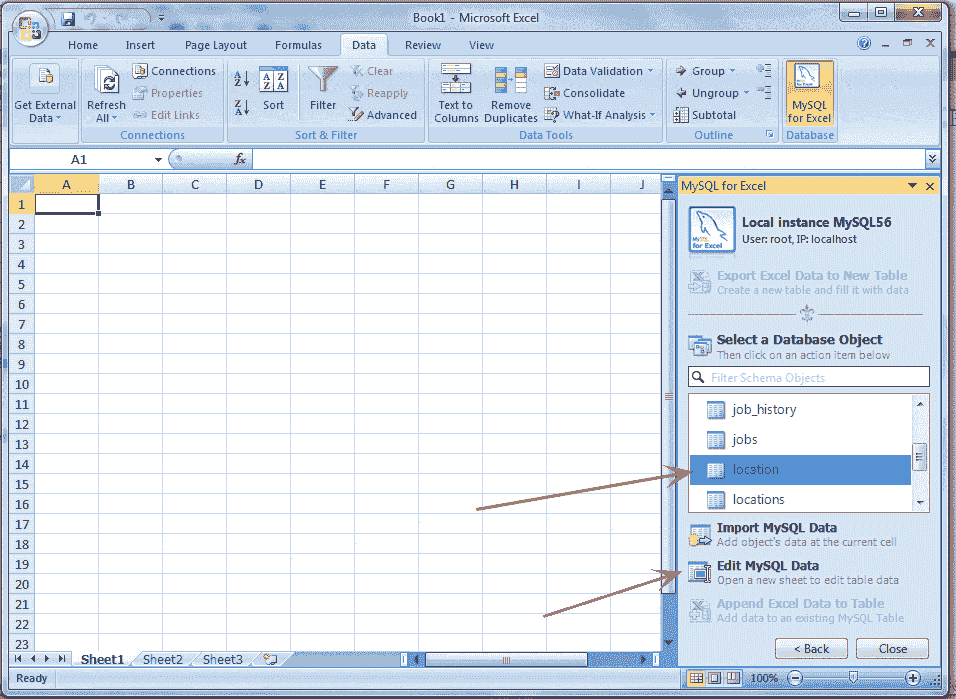Click the Advanced filter icon
This screenshot has width=956, height=699.
[384, 114]
